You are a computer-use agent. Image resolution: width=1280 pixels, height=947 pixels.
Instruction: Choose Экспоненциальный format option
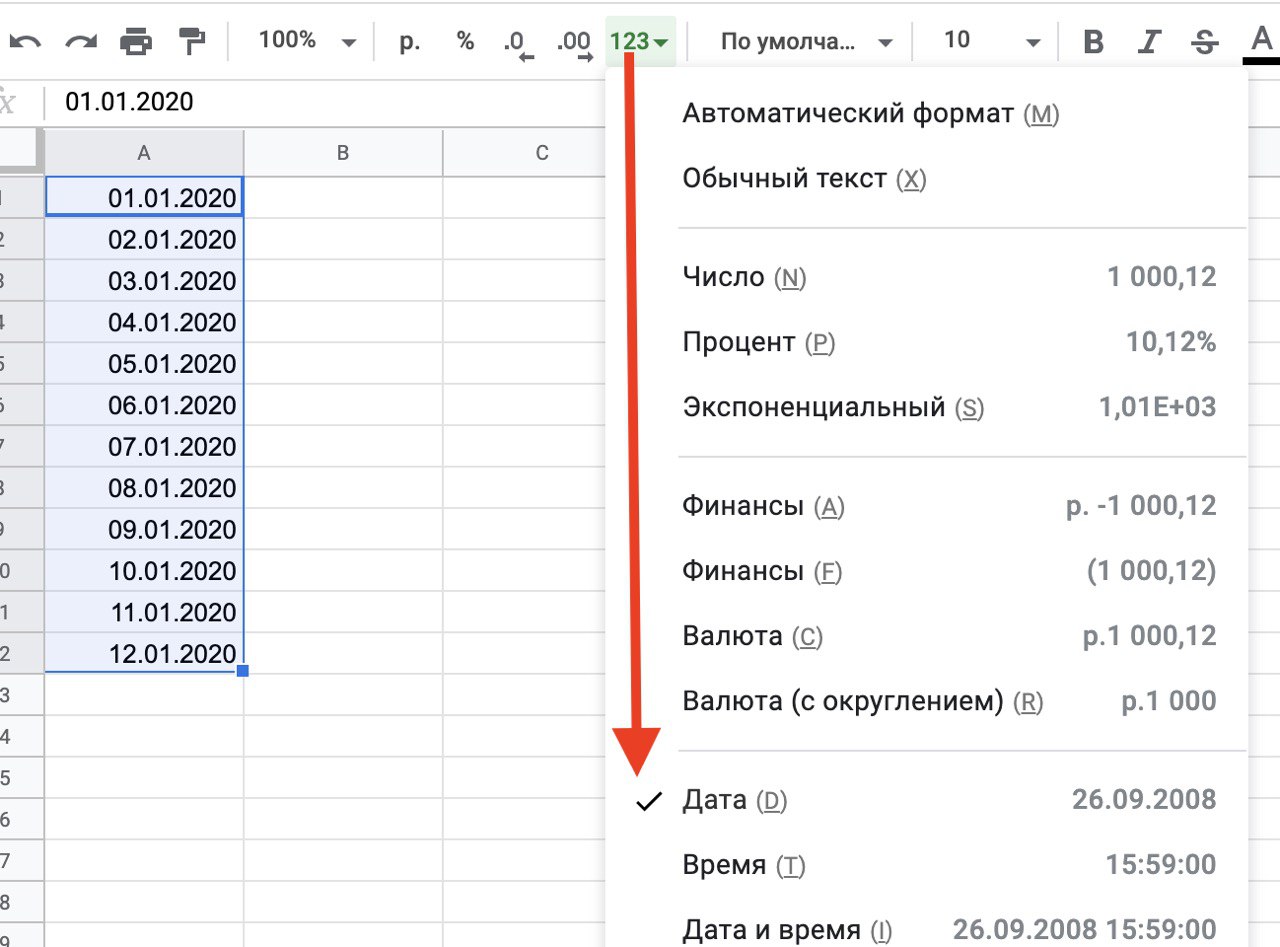(x=927, y=408)
